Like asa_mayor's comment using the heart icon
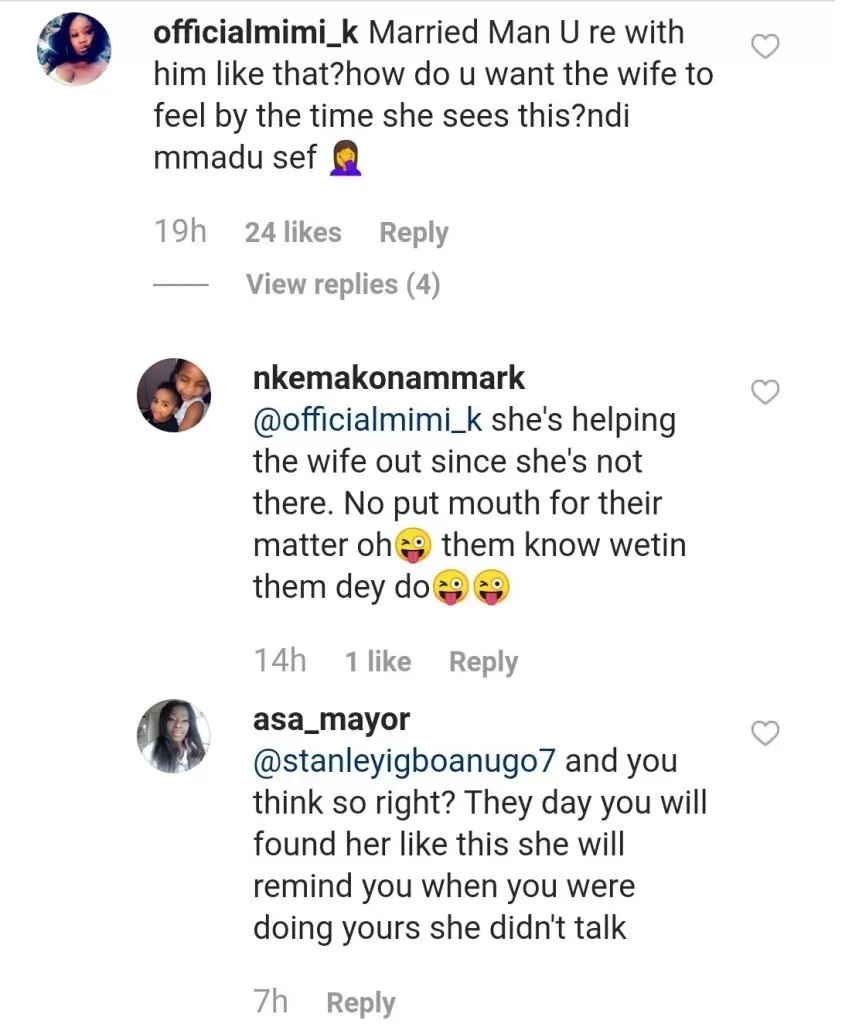This screenshot has width=868, height=1024. 765,735
